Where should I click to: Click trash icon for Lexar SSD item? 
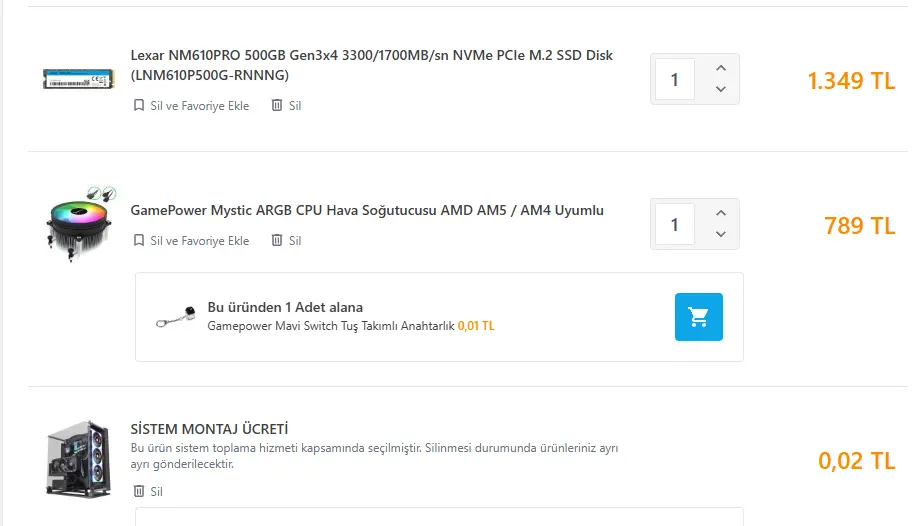(x=277, y=106)
